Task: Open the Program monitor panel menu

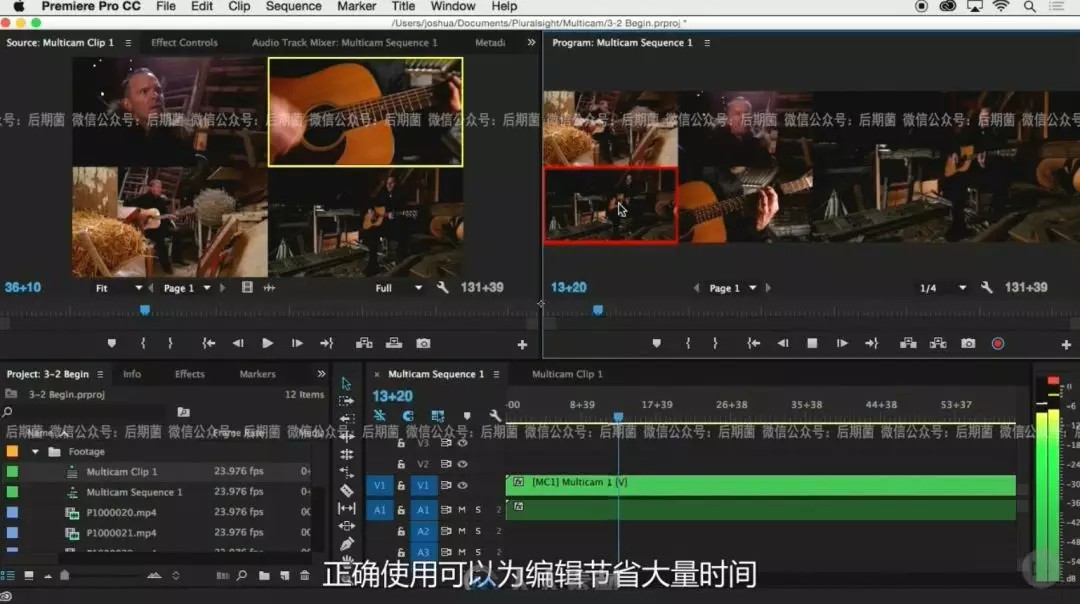Action: [x=707, y=43]
